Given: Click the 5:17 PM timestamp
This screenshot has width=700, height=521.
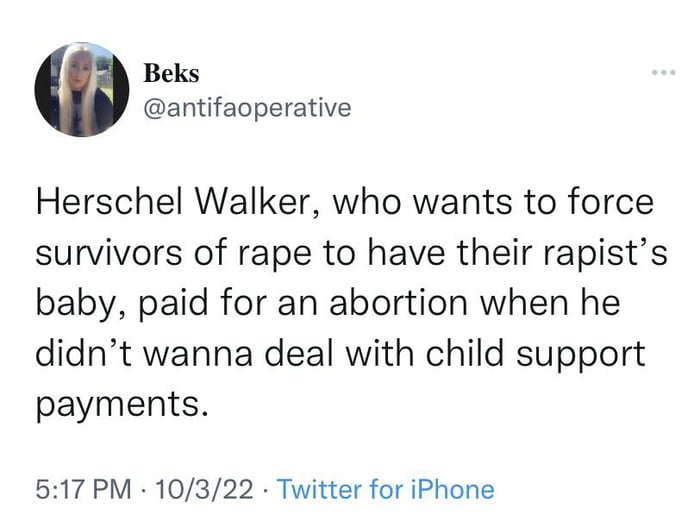Looking at the screenshot, I should click(x=83, y=489).
